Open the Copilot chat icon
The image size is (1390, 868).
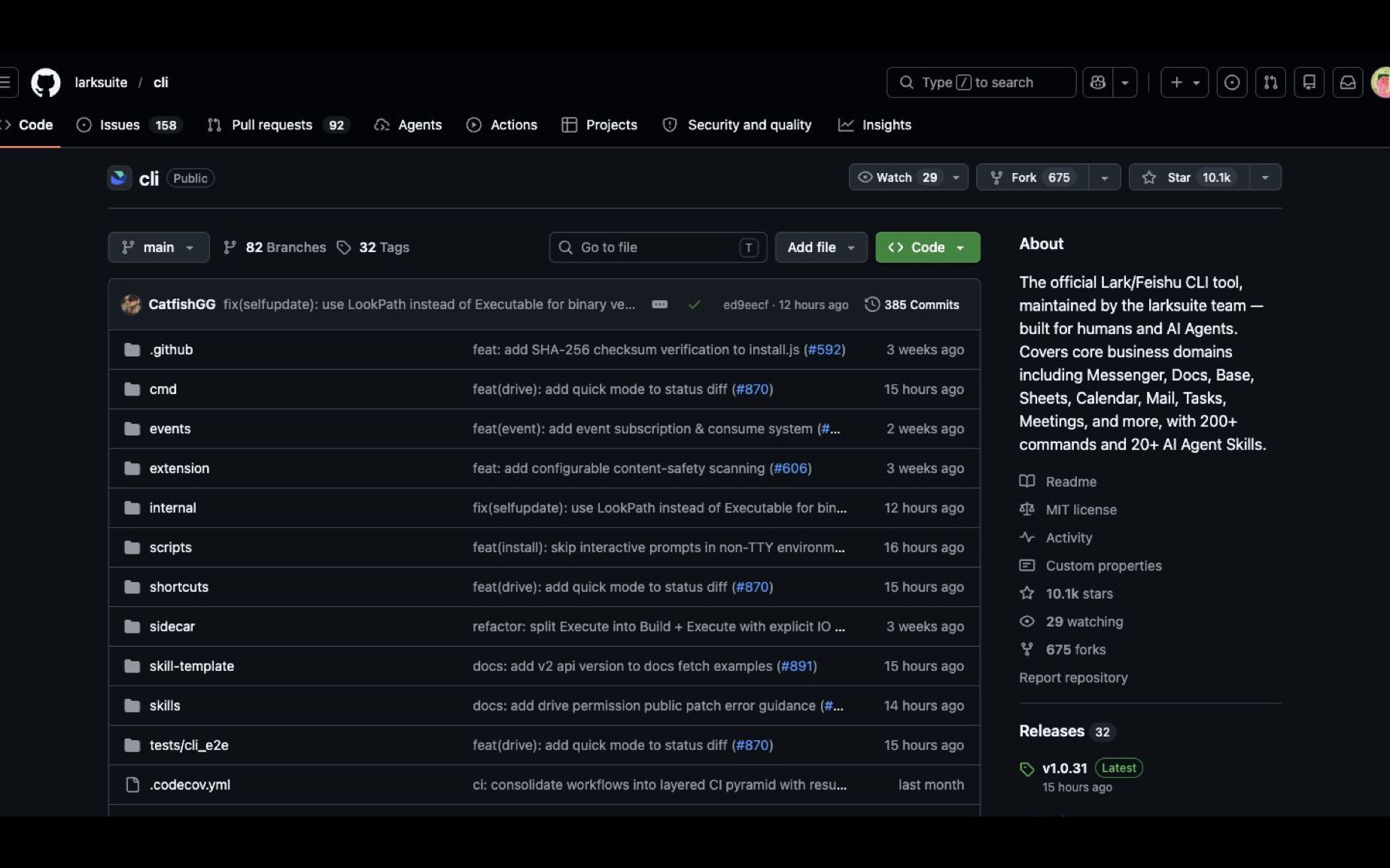1098,83
